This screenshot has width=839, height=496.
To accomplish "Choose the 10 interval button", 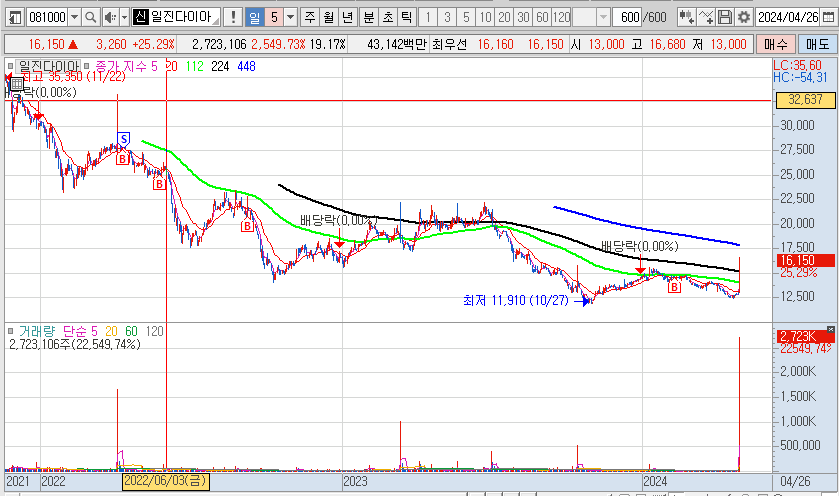I will [485, 18].
